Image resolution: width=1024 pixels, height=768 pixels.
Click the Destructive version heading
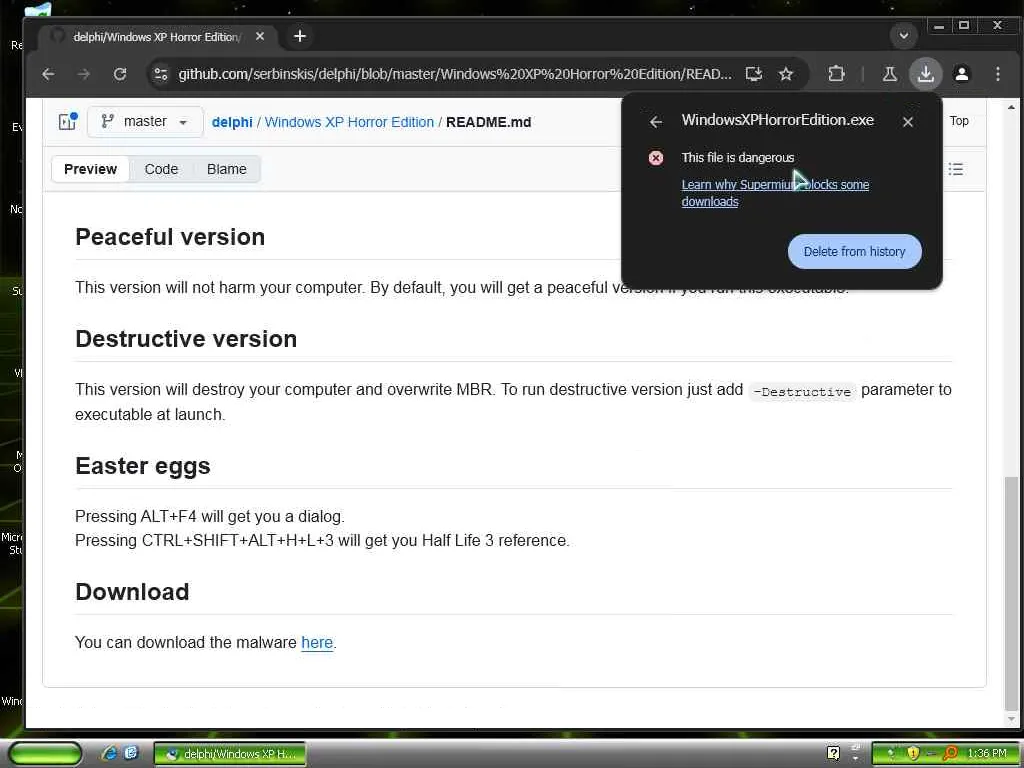coord(186,339)
